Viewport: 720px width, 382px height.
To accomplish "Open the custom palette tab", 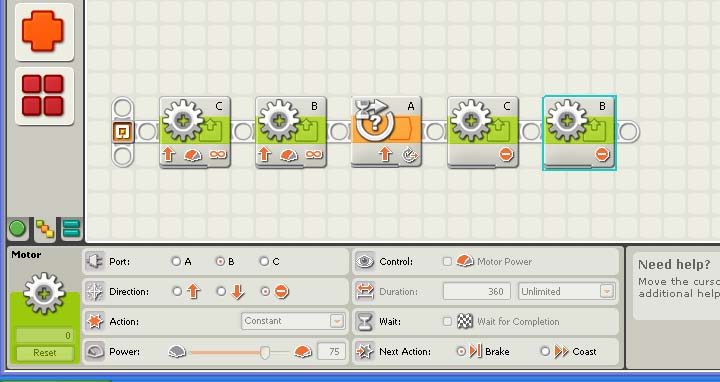I will (x=71, y=228).
